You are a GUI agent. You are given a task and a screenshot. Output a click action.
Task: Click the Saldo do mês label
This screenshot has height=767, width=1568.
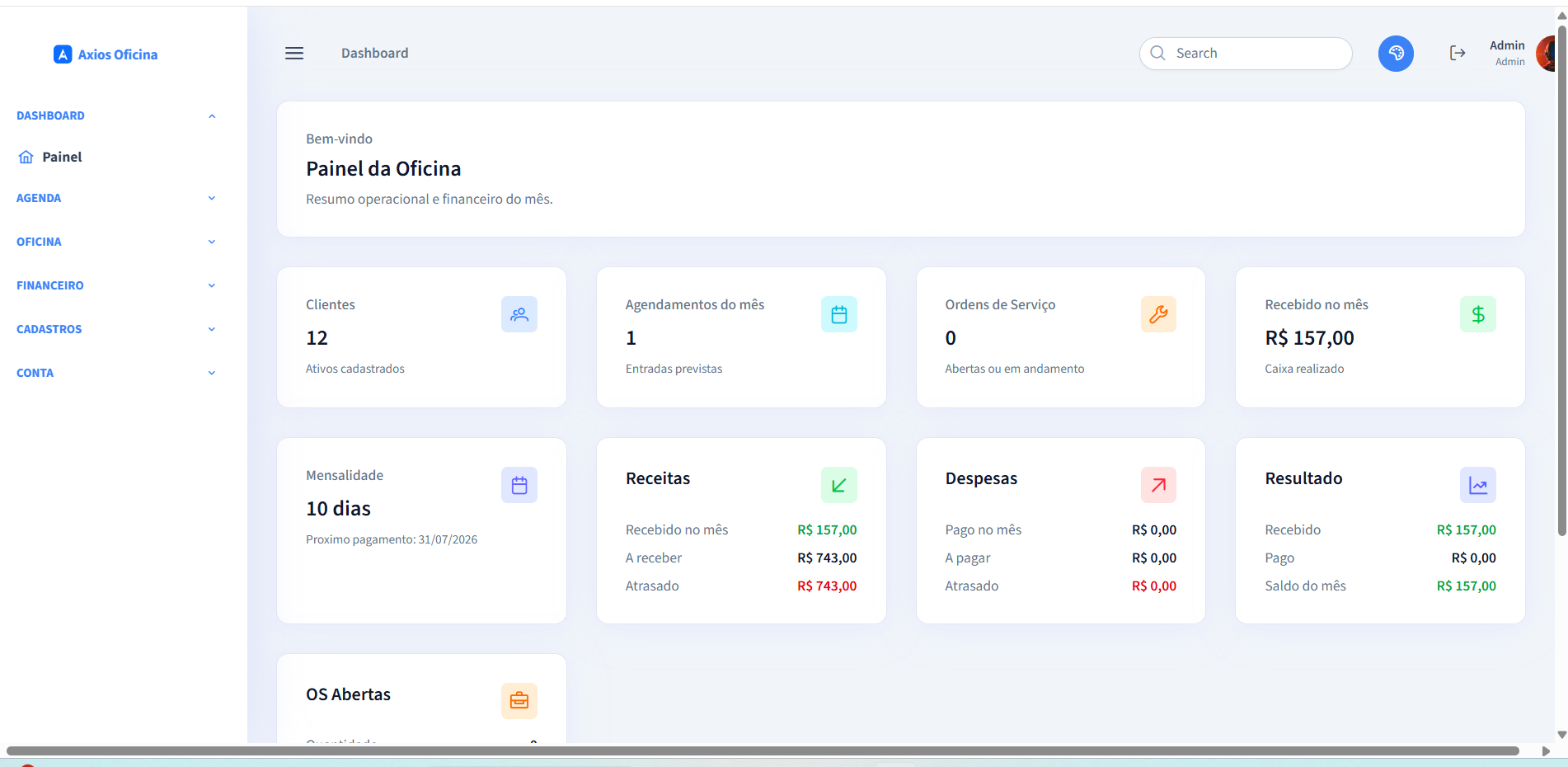tap(1305, 586)
